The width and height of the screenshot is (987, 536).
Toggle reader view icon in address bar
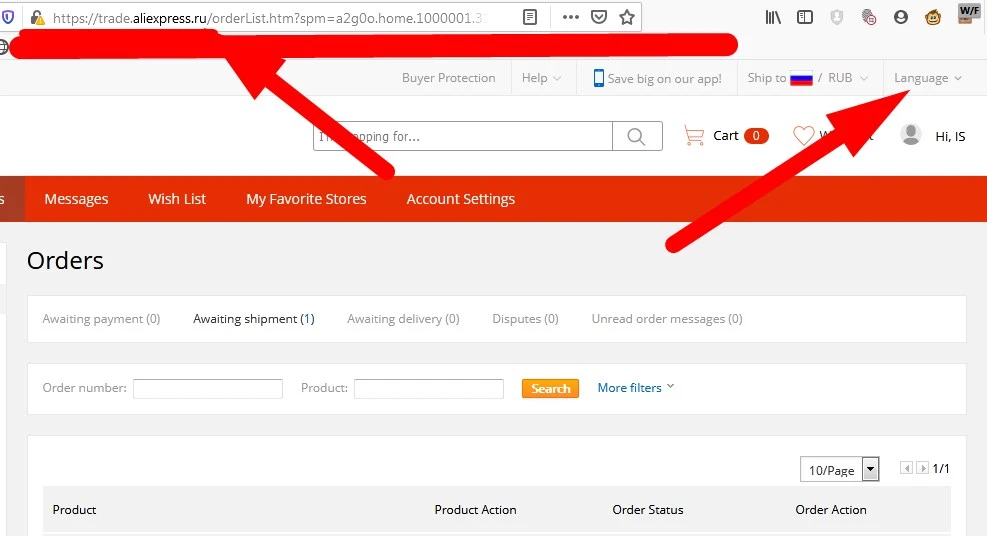click(x=530, y=17)
